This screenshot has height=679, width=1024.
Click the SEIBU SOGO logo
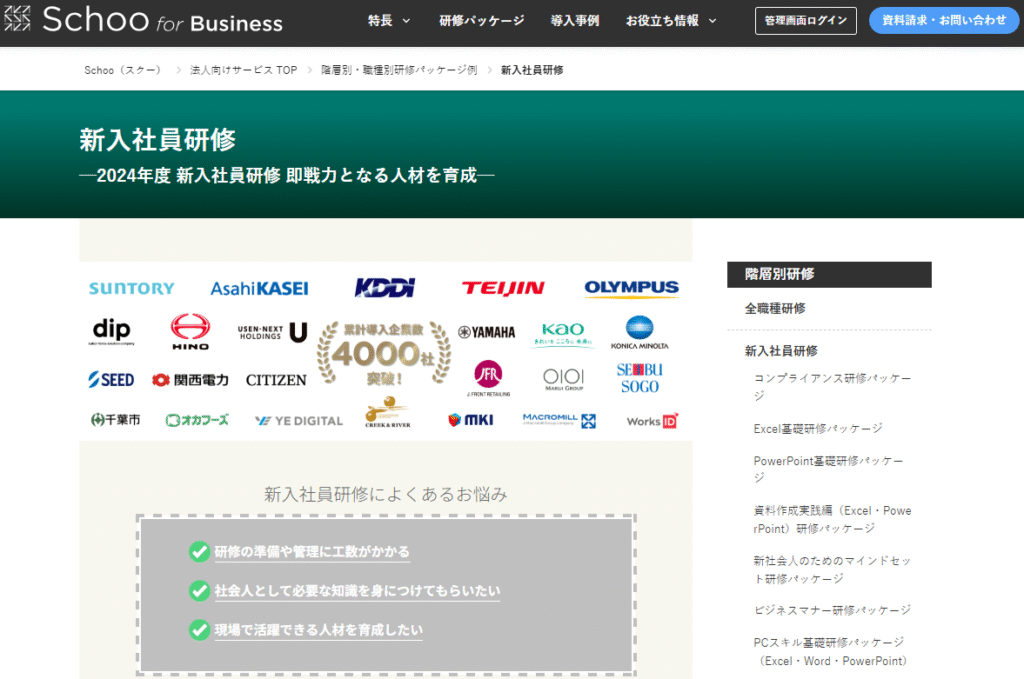(x=639, y=378)
